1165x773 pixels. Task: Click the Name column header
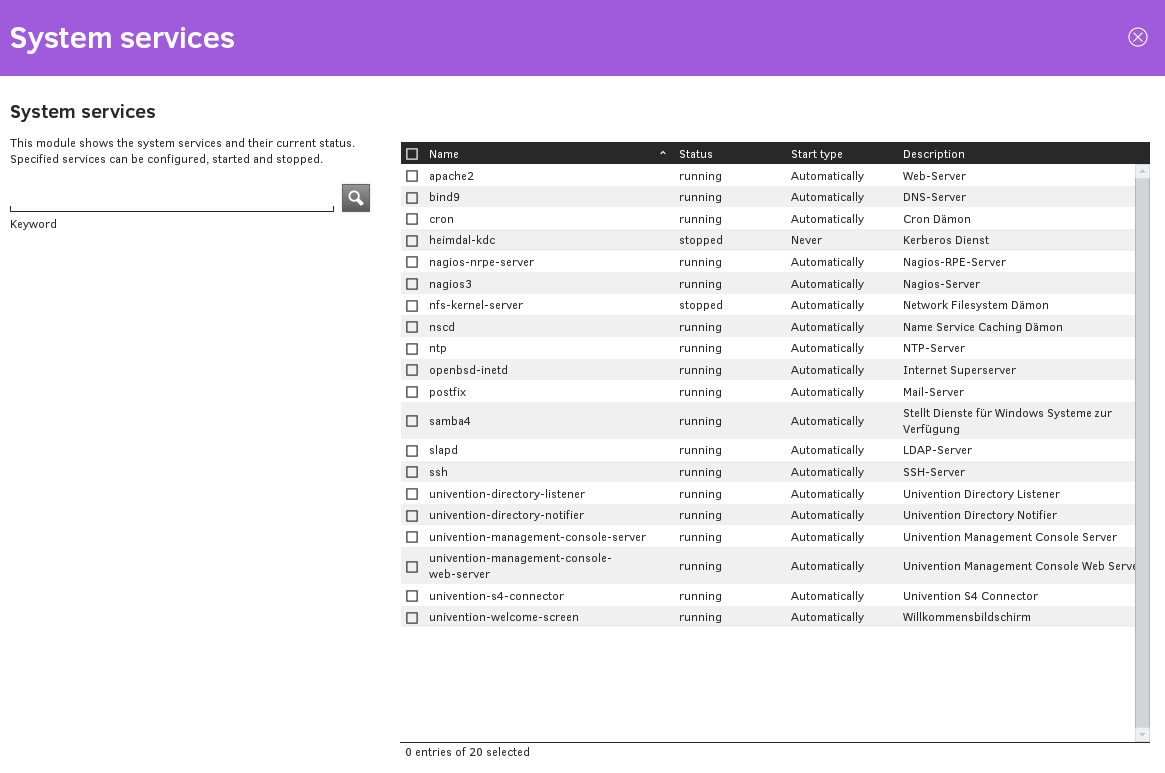444,154
